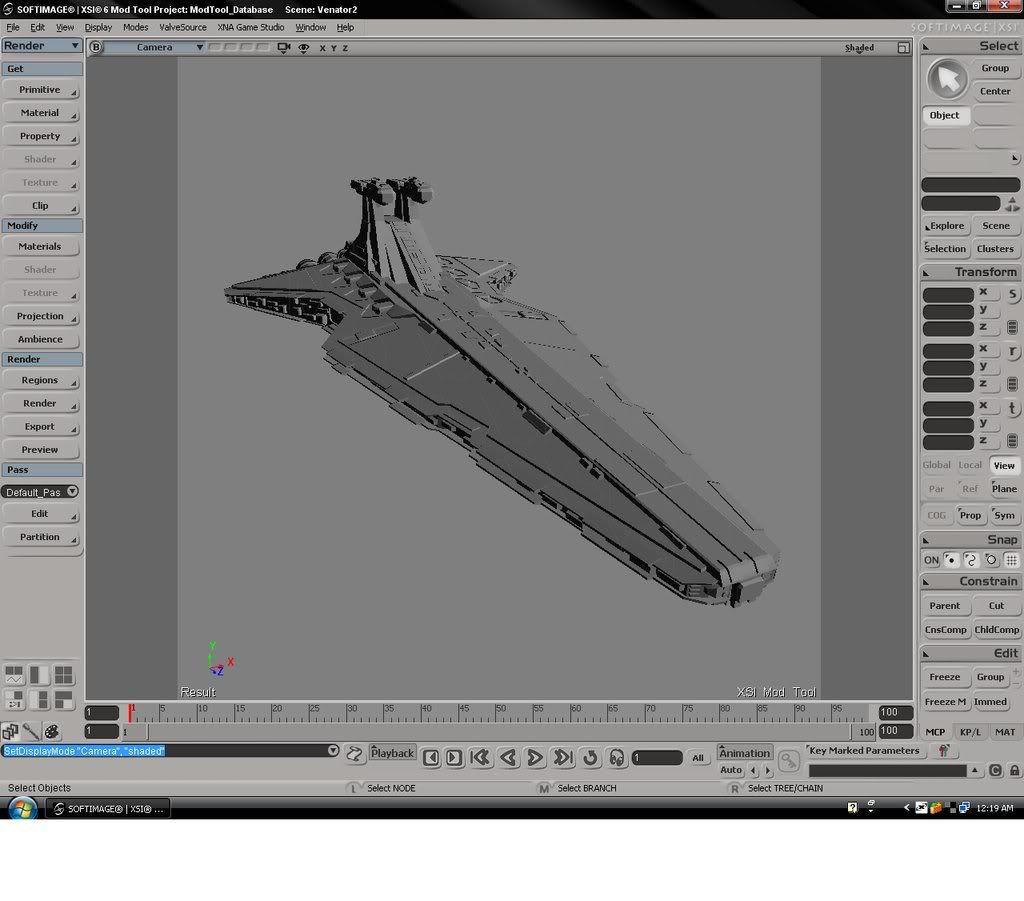Click the audio headphones playback icon
This screenshot has height=901, width=1024.
[616, 757]
